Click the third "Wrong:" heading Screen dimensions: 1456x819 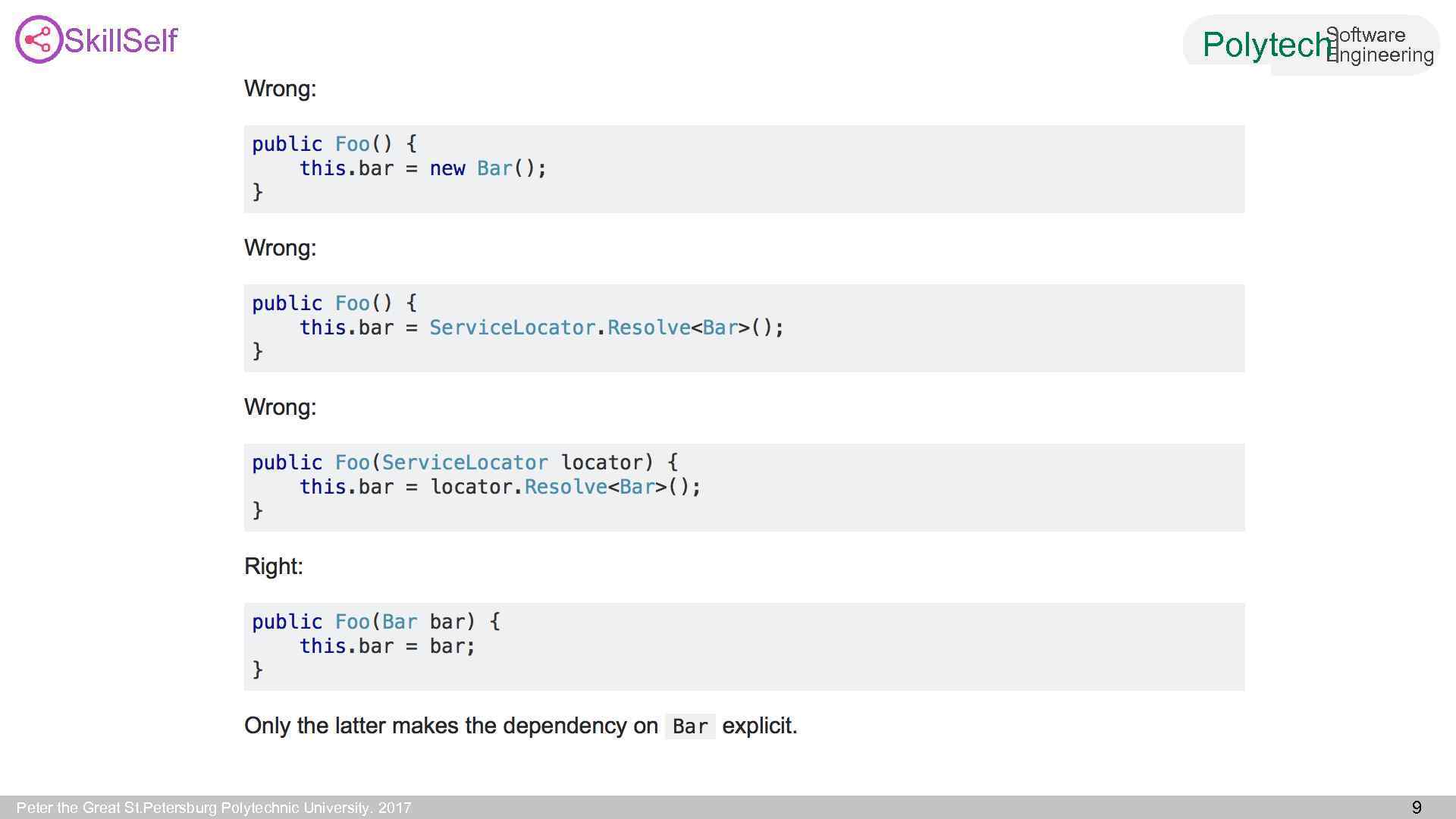click(x=280, y=407)
